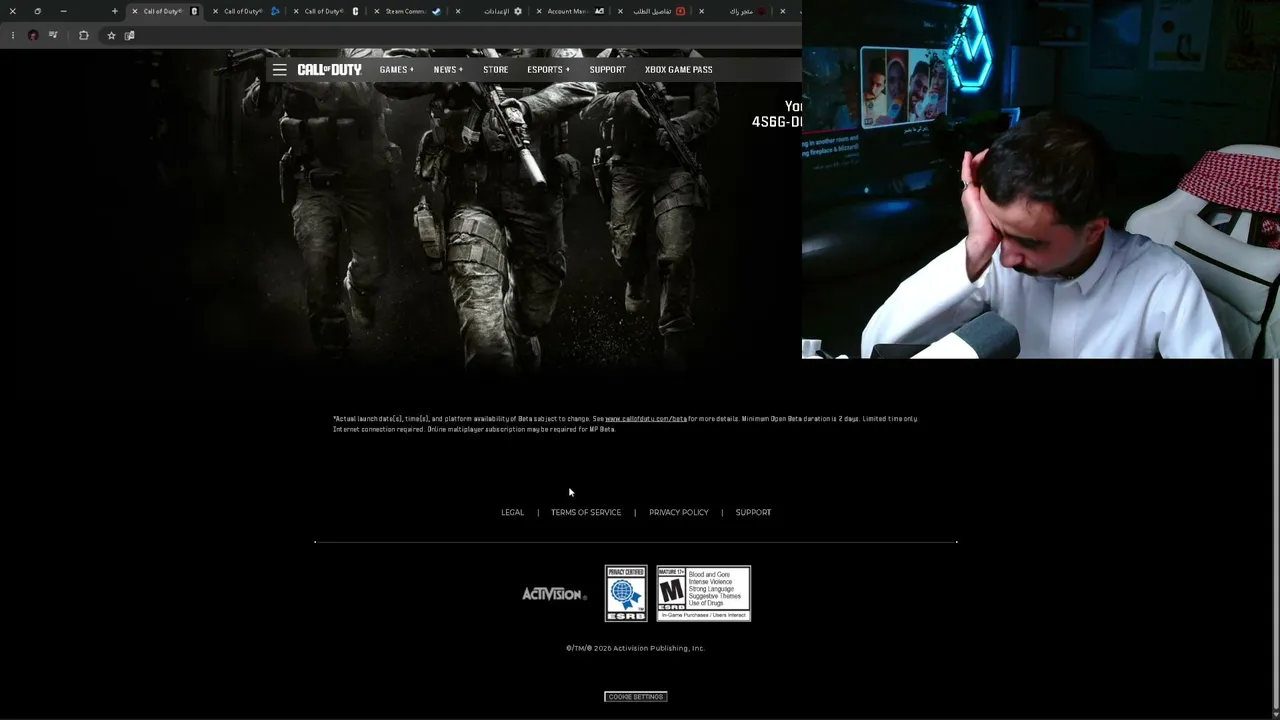Close the تفاصيل الطلب tab
This screenshot has height=720, width=1280.
620,11
